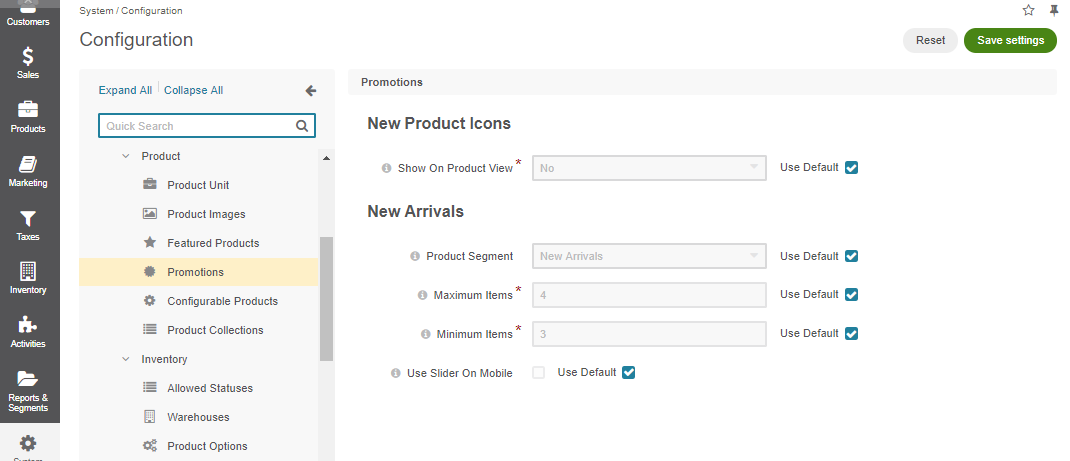This screenshot has width=1070, height=461.
Task: Collapse sidebar with the left arrow icon
Action: 310,91
